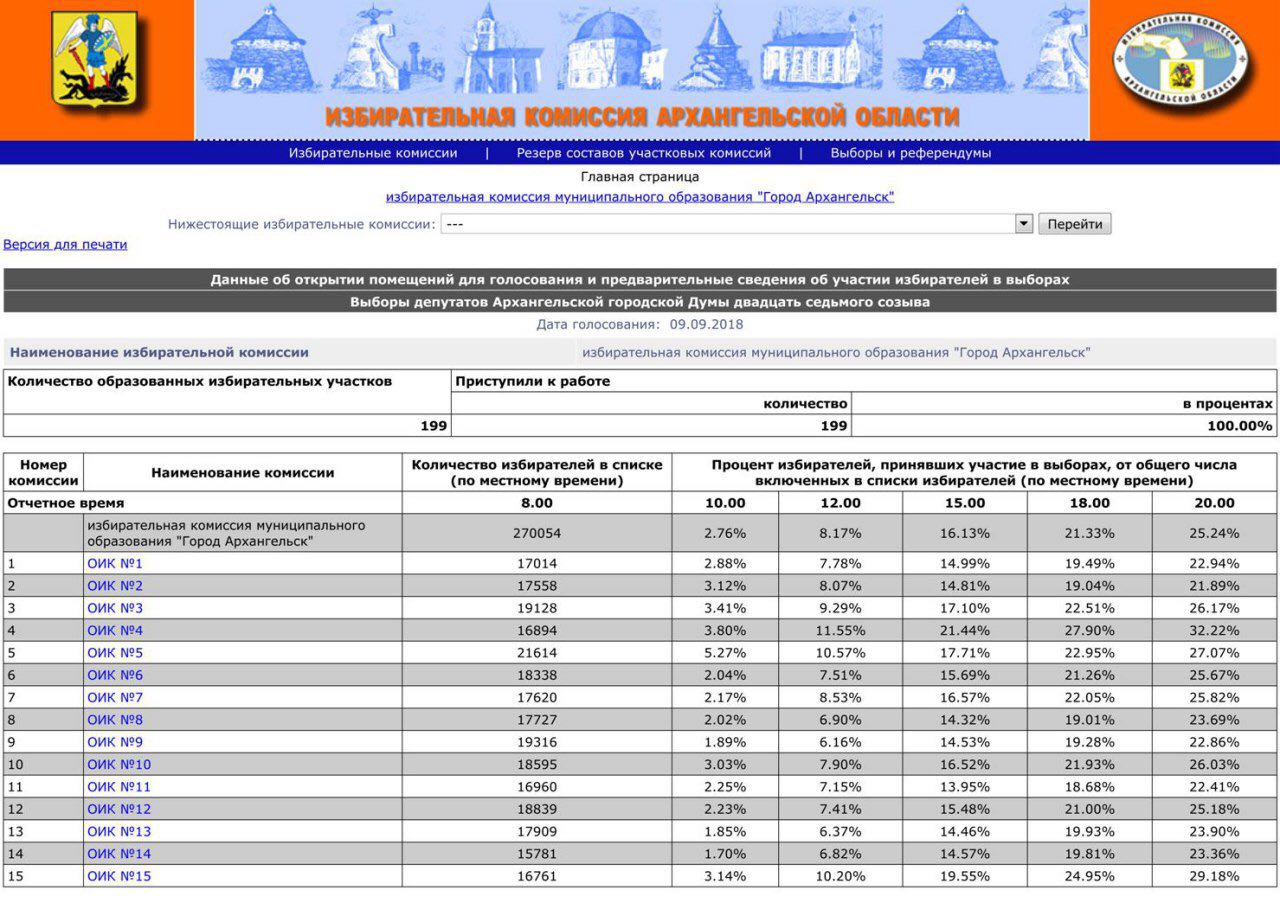Open the ОИК №12 link
This screenshot has width=1280, height=903.
[x=119, y=809]
